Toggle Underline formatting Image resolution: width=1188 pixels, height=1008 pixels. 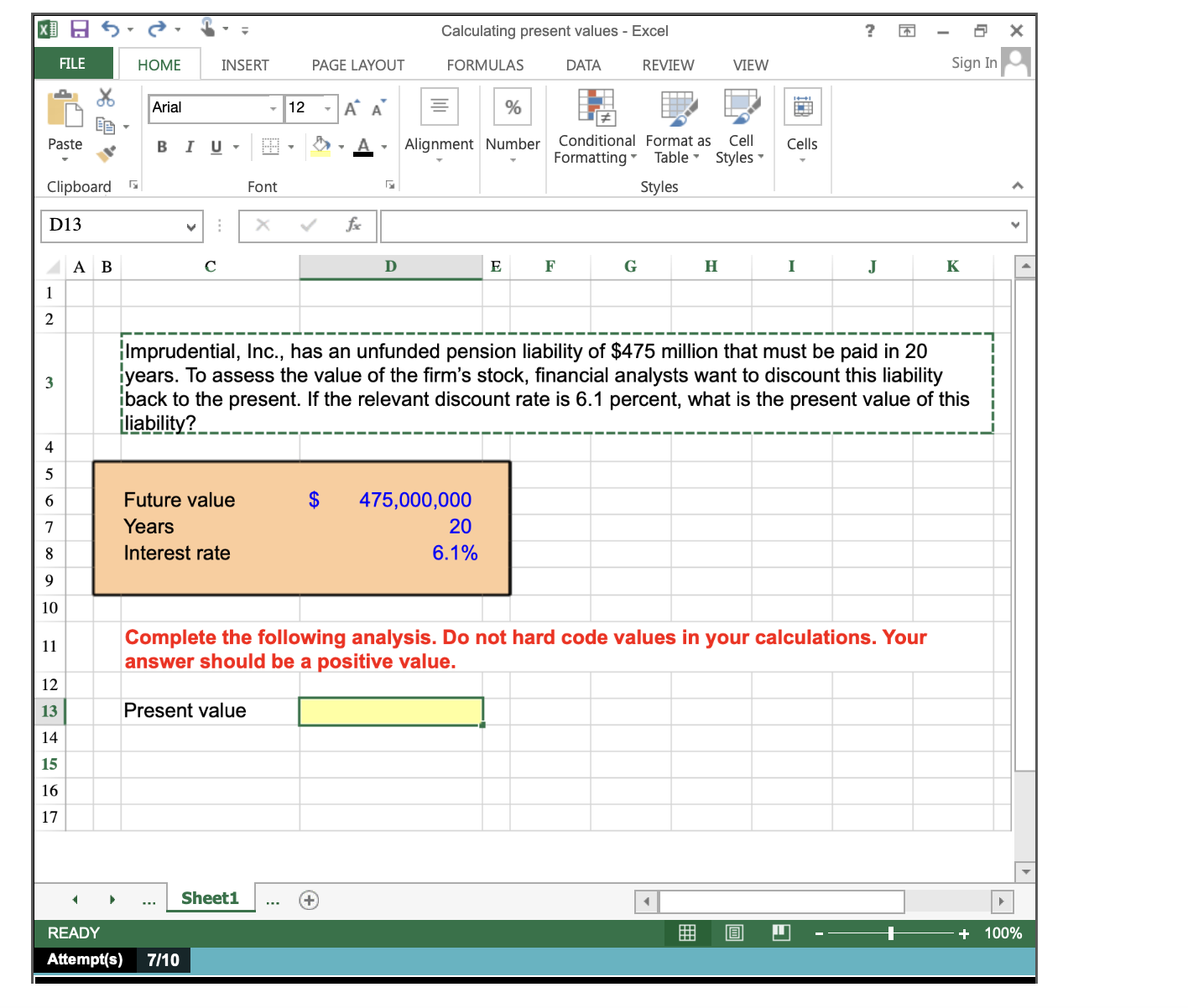coord(216,147)
